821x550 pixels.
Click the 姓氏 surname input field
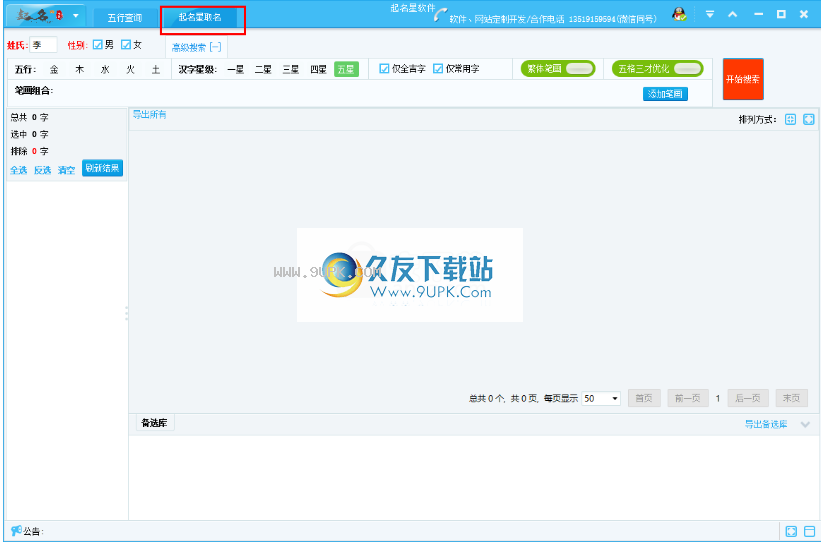[x=43, y=45]
